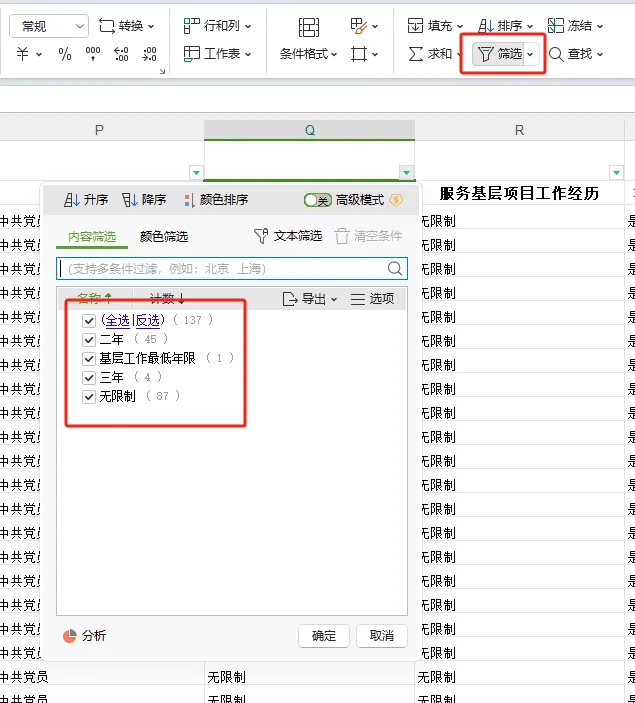
Task: Uncheck 基层工作最低年限 checkbox
Action: point(89,359)
